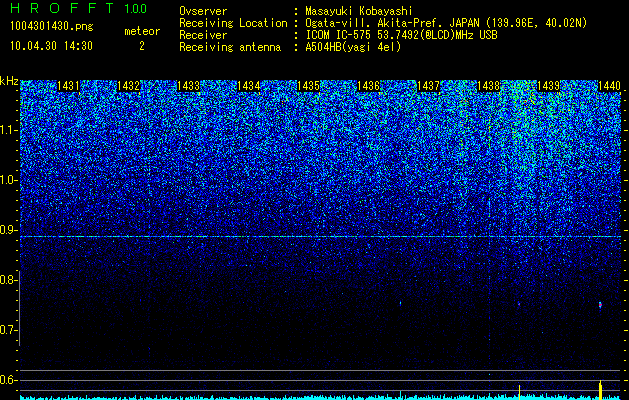Click the meteor echo dot below 1437
The image size is (629, 400).
pos(400,303)
